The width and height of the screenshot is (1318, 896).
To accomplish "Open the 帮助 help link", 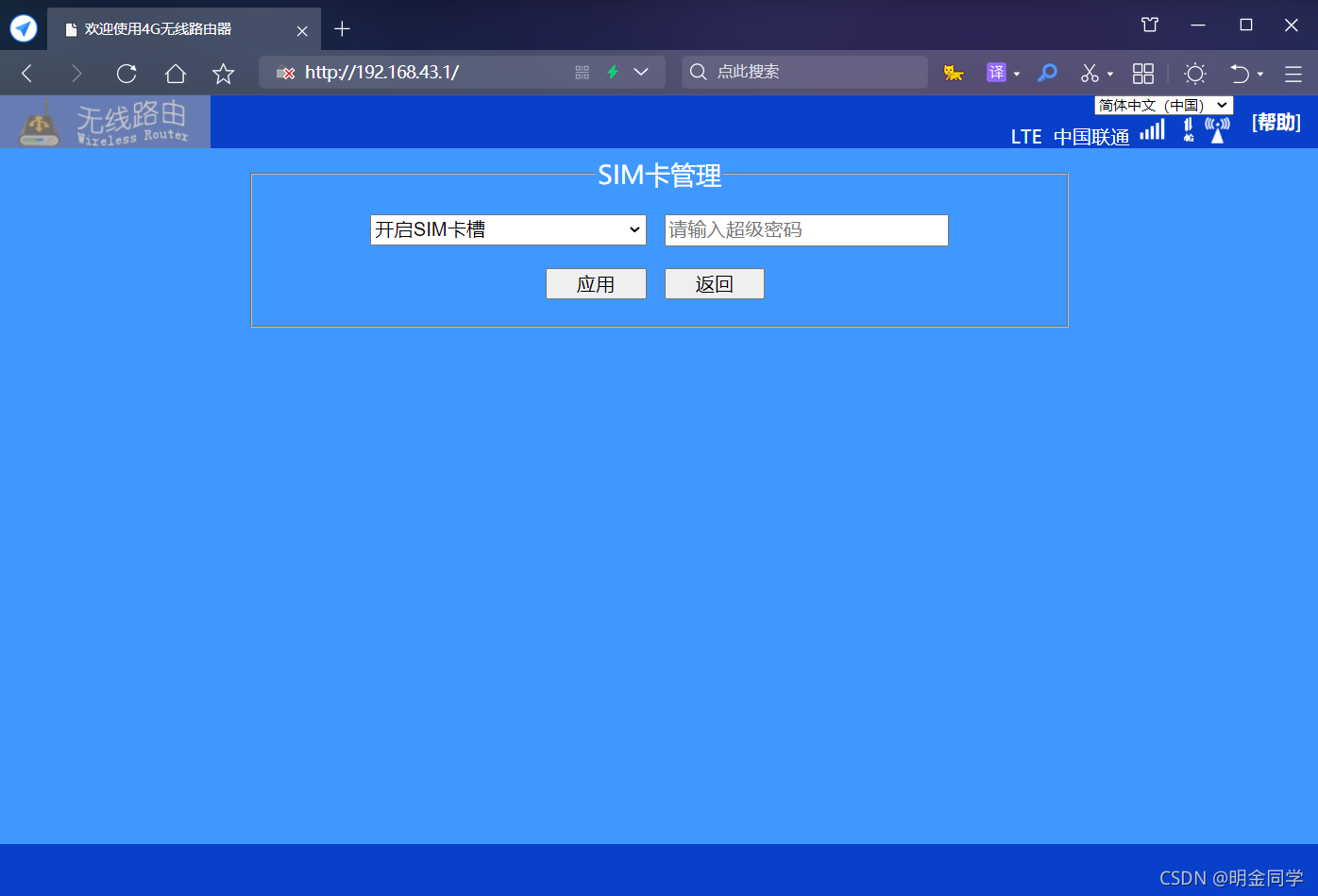I will 1276,122.
